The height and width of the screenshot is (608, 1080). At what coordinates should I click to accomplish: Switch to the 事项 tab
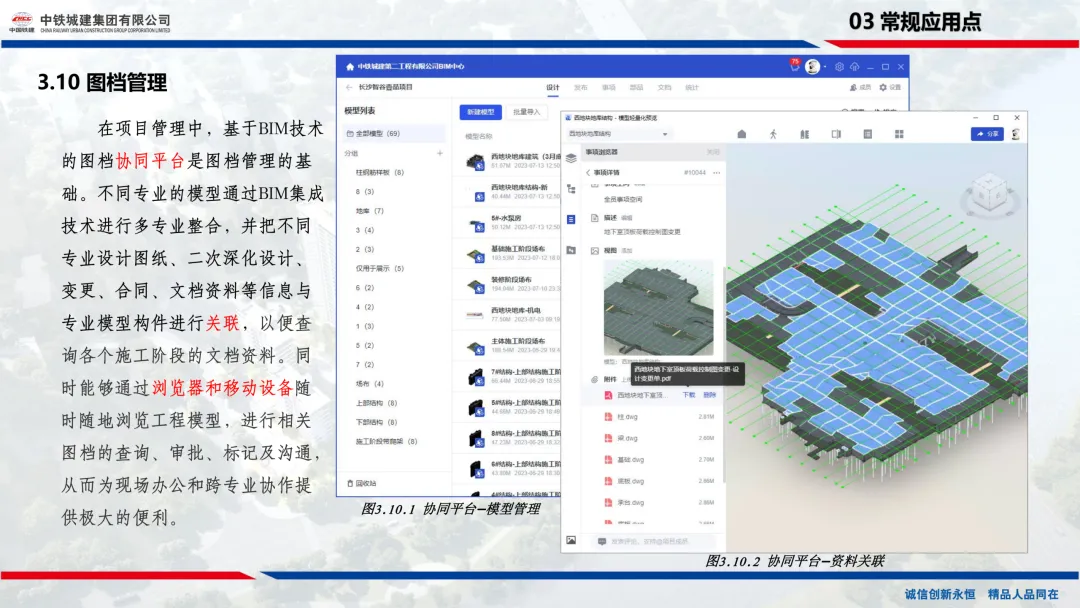(x=609, y=87)
